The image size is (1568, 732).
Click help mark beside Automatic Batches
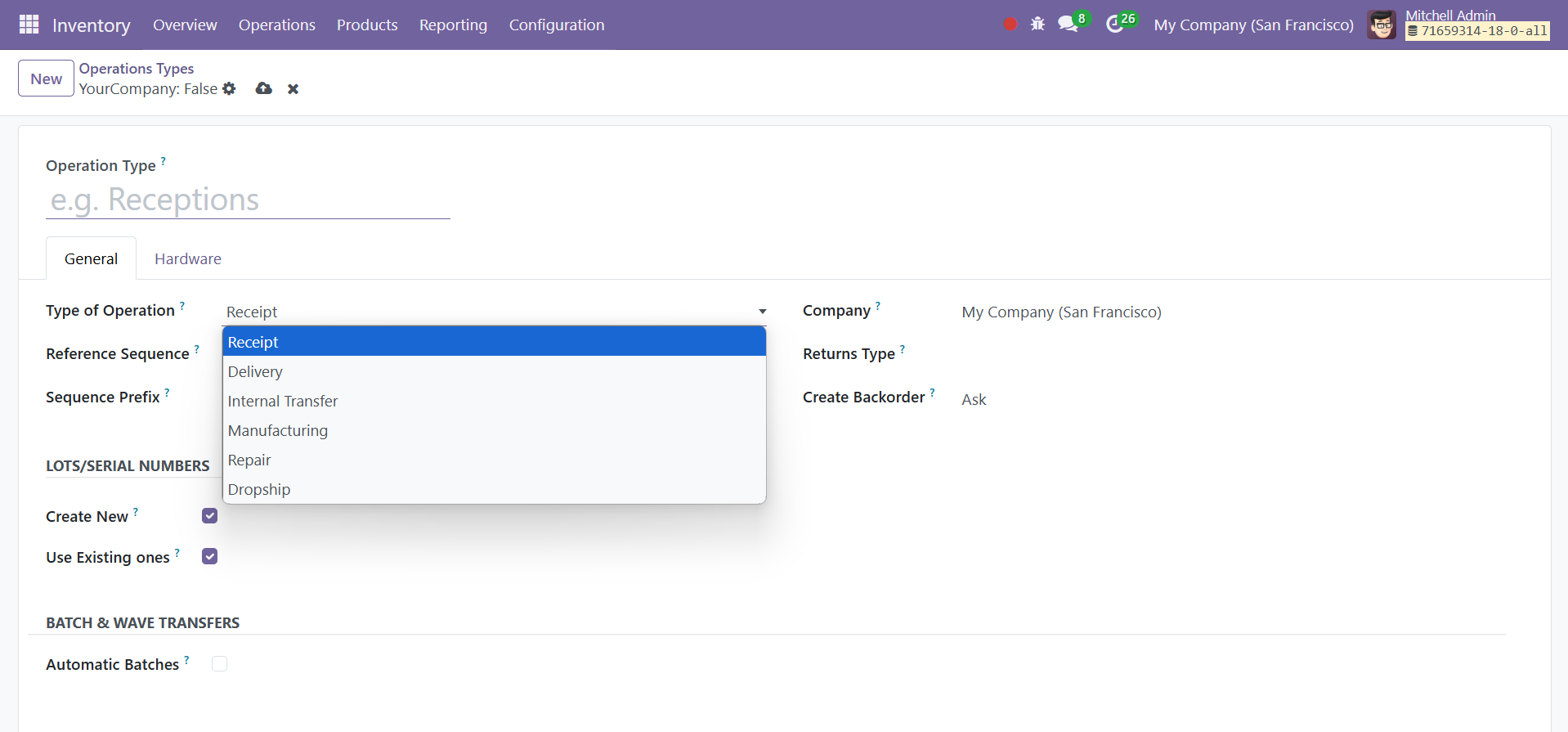[x=186, y=659]
